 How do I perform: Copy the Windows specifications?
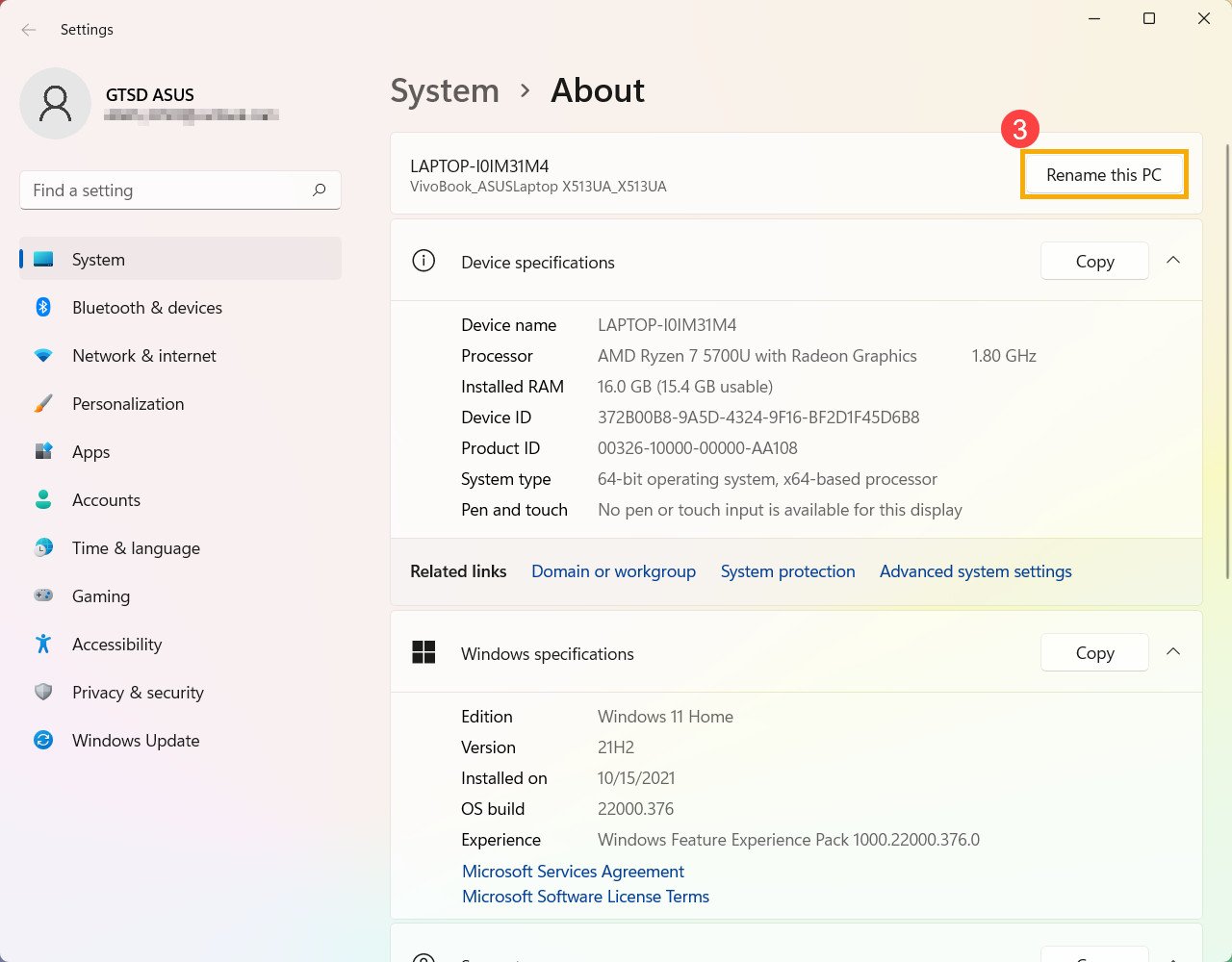pyautogui.click(x=1094, y=652)
